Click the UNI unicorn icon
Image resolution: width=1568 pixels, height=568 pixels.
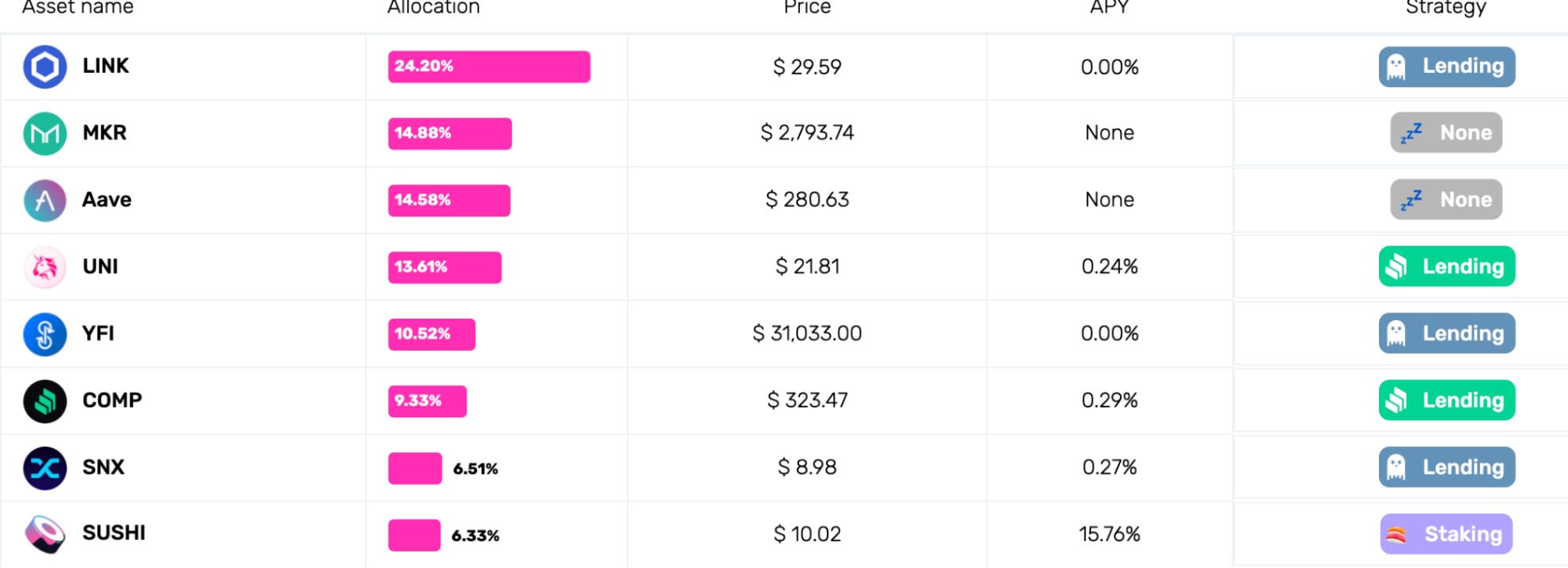45,267
